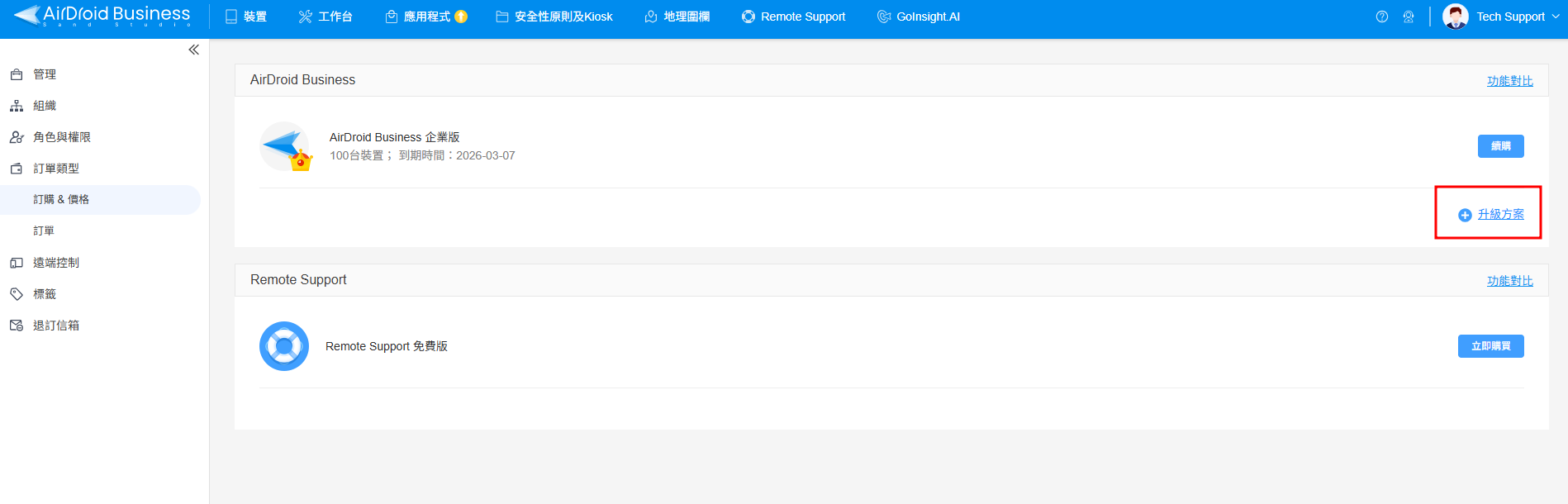Click the Tech Support user avatar
Image resolution: width=1568 pixels, height=504 pixels.
tap(1456, 17)
